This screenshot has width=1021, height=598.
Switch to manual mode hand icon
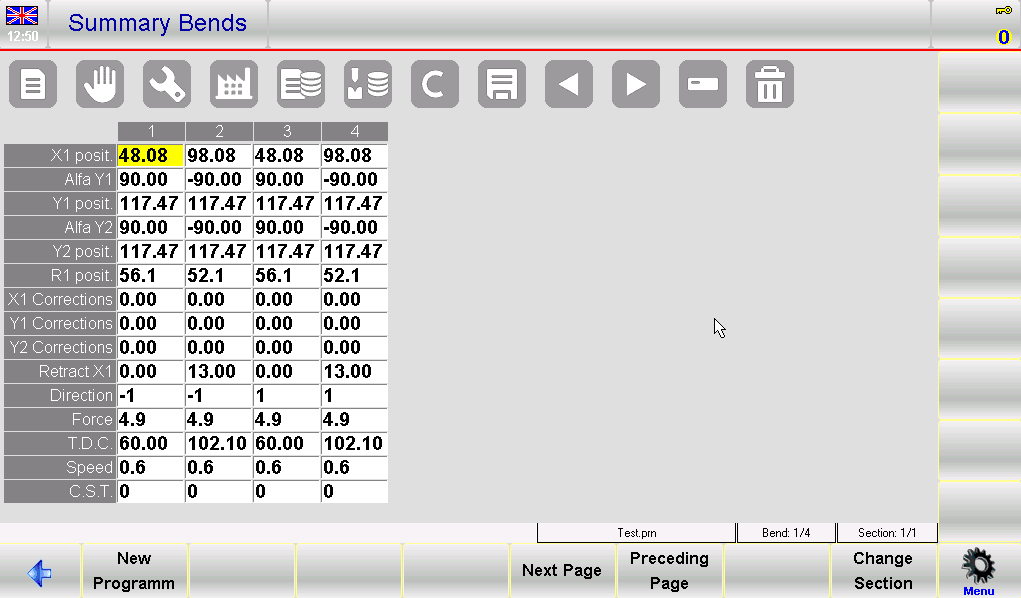coord(100,84)
